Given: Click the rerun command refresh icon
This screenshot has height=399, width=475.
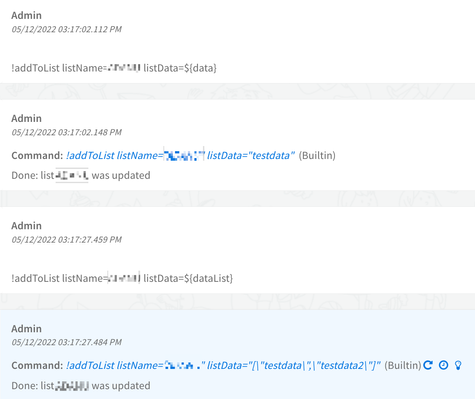Looking at the screenshot, I should tap(428, 365).
